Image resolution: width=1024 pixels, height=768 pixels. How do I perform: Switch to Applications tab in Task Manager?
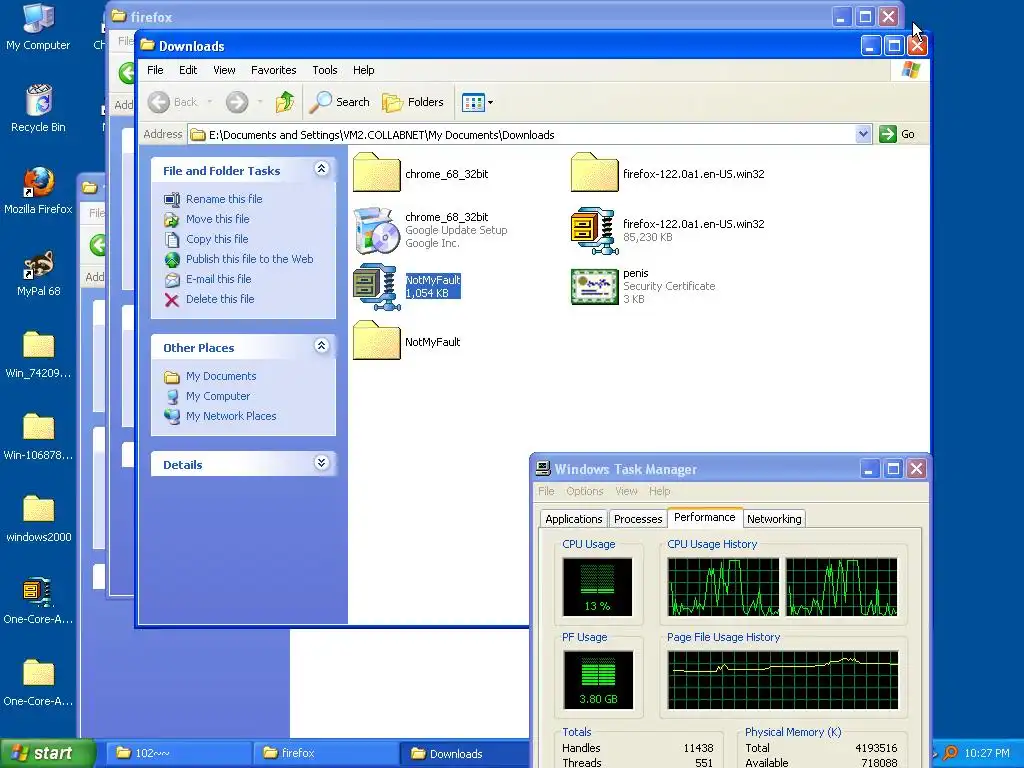573,519
